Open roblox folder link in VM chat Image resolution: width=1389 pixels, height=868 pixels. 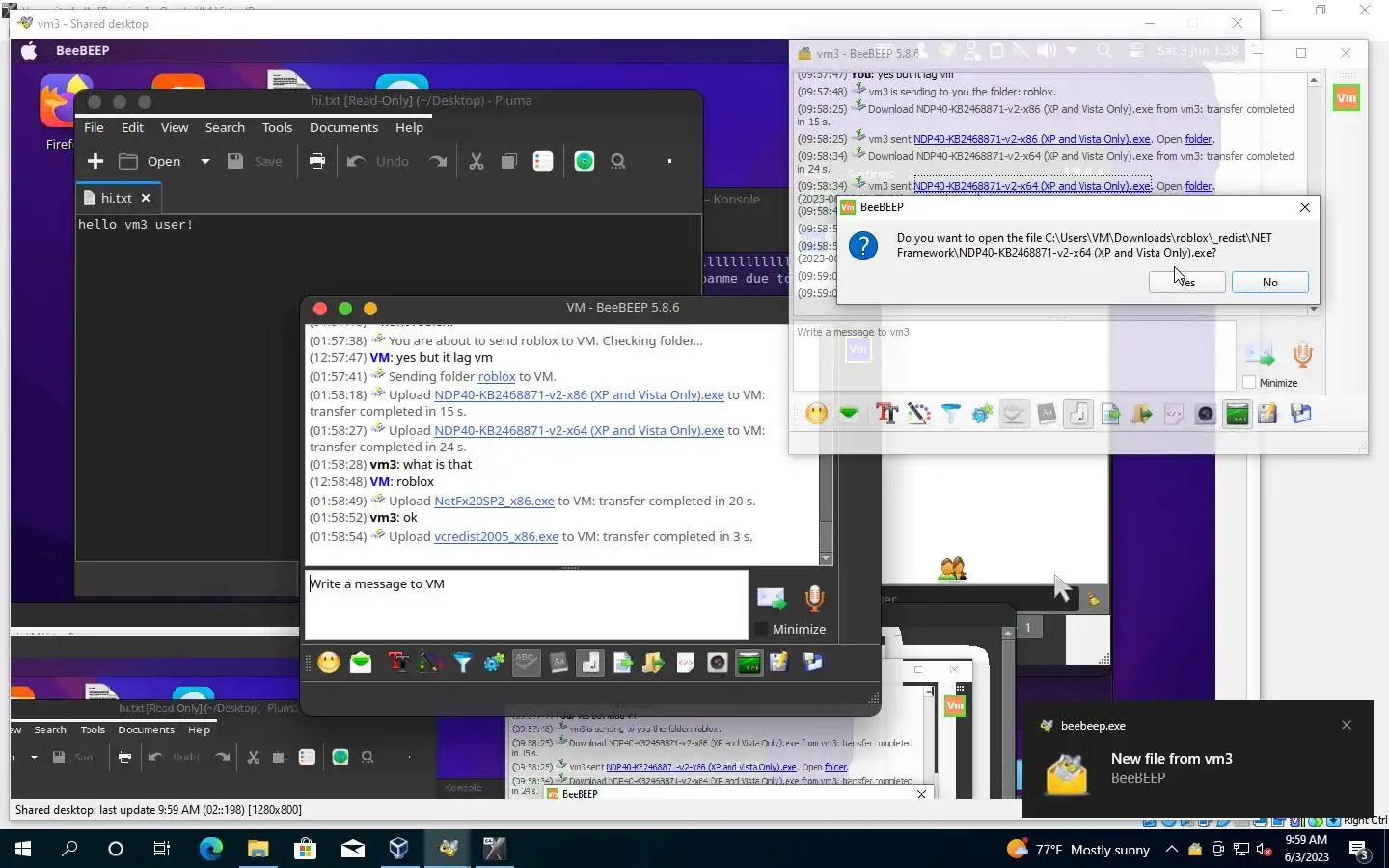497,376
